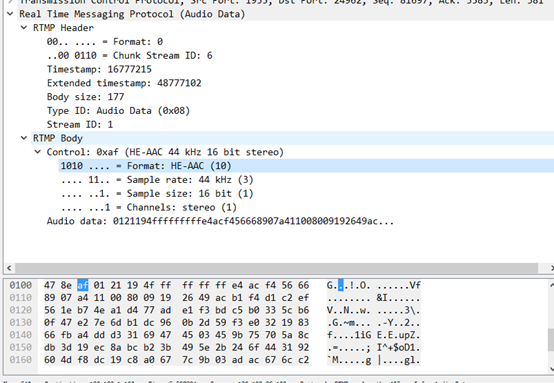Select Sample size: 16 bit row

coord(157,193)
